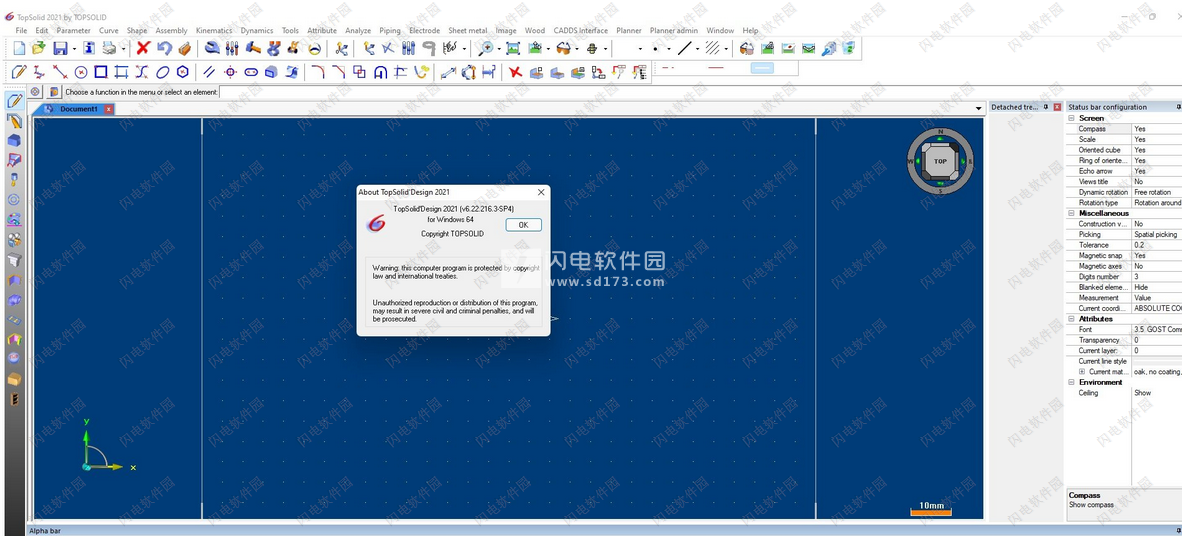Collapse the Miscellaneous section

[x=1071, y=213]
